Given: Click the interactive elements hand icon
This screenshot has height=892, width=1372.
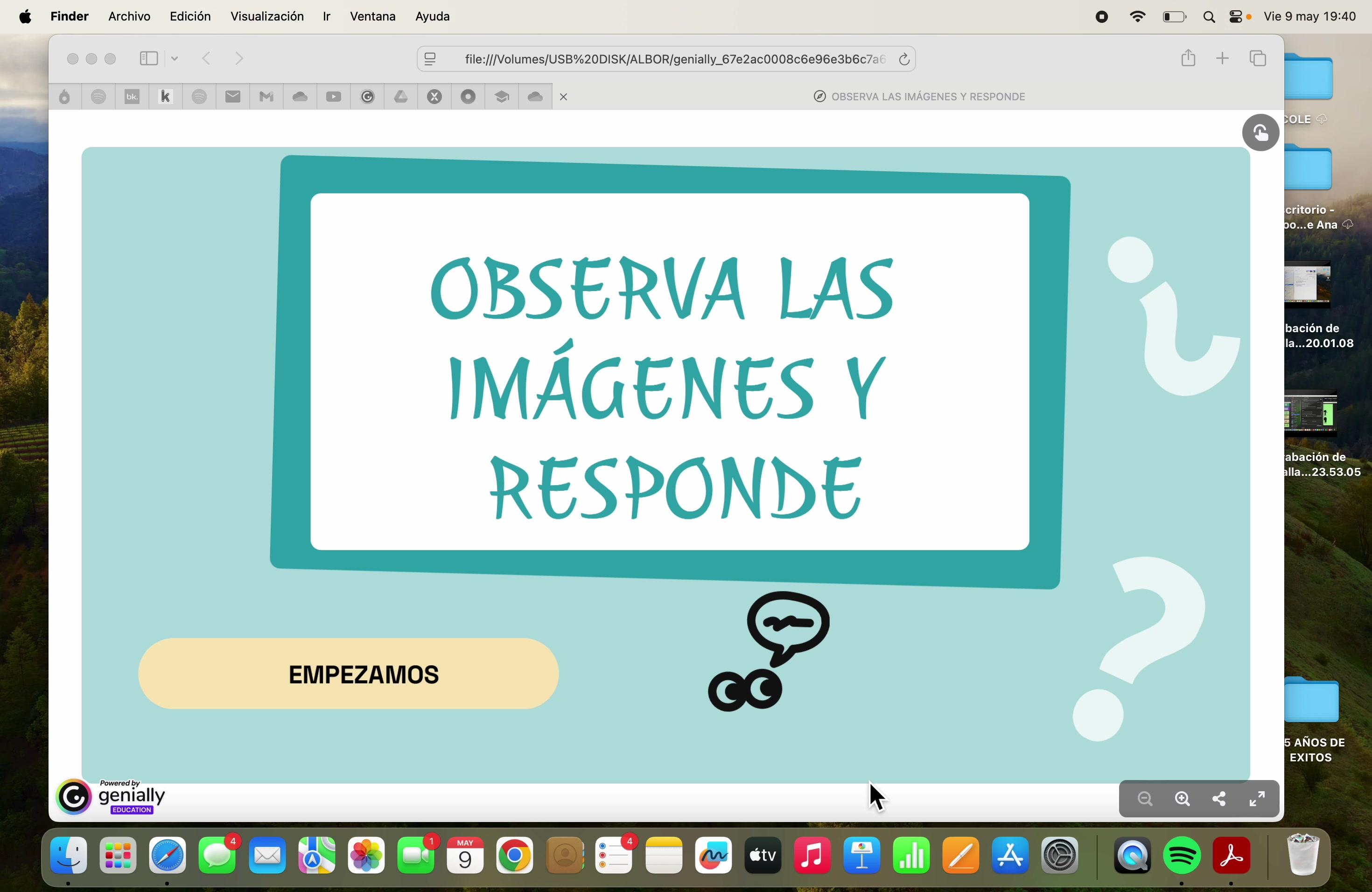Looking at the screenshot, I should point(1260,133).
